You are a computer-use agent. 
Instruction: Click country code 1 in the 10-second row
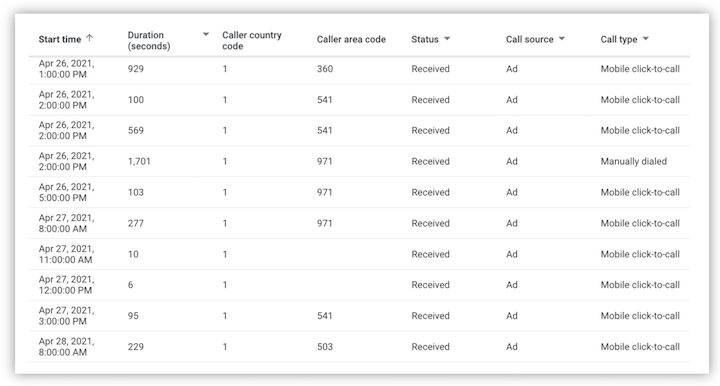pyautogui.click(x=225, y=254)
